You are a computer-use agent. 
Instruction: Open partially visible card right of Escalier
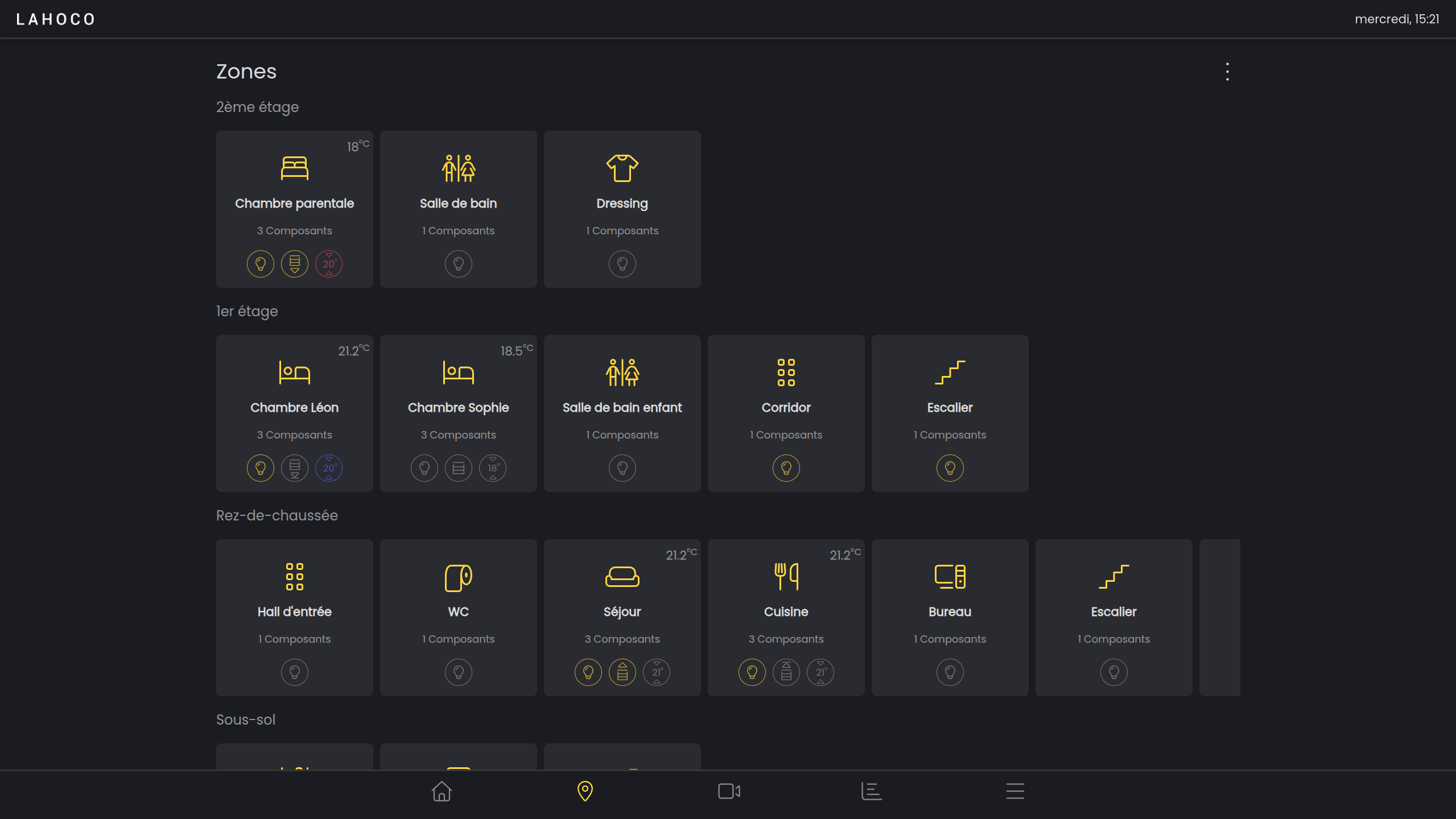1220,617
